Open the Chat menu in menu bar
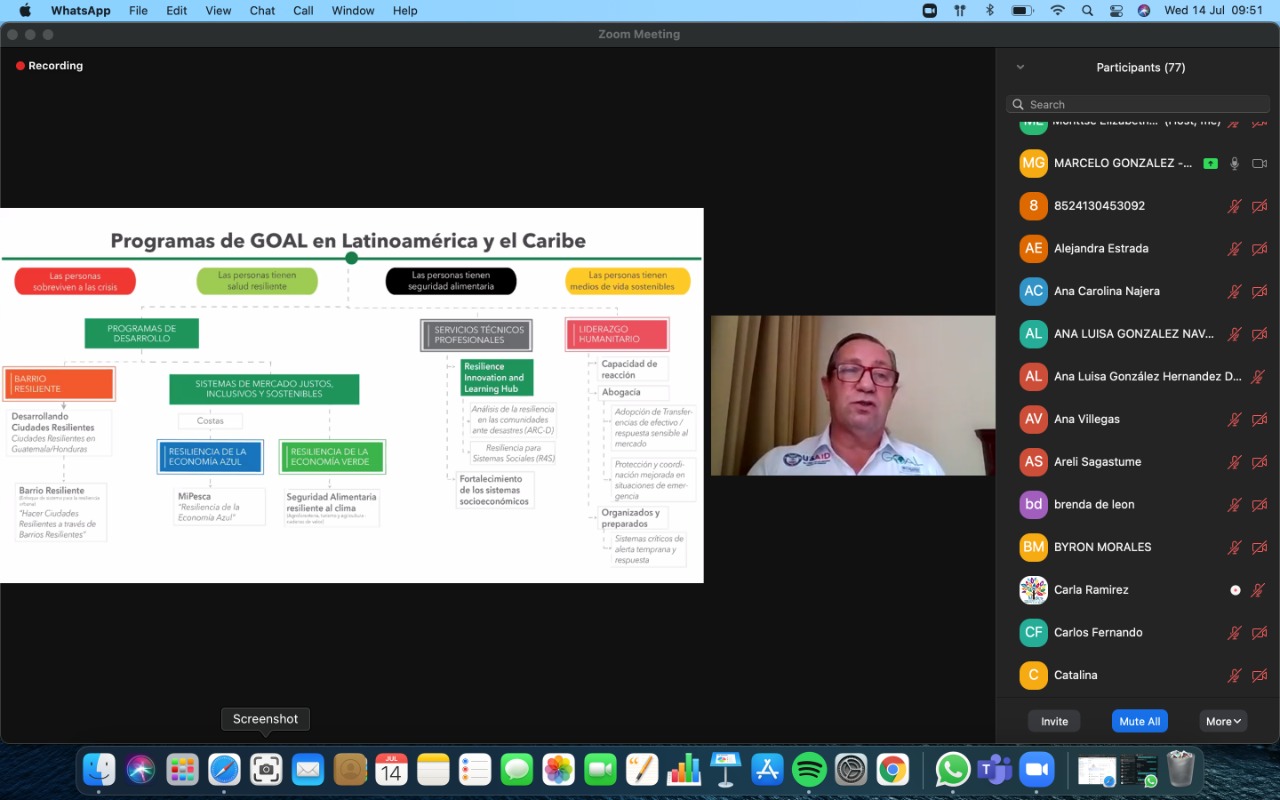The width and height of the screenshot is (1280, 800). click(x=262, y=11)
